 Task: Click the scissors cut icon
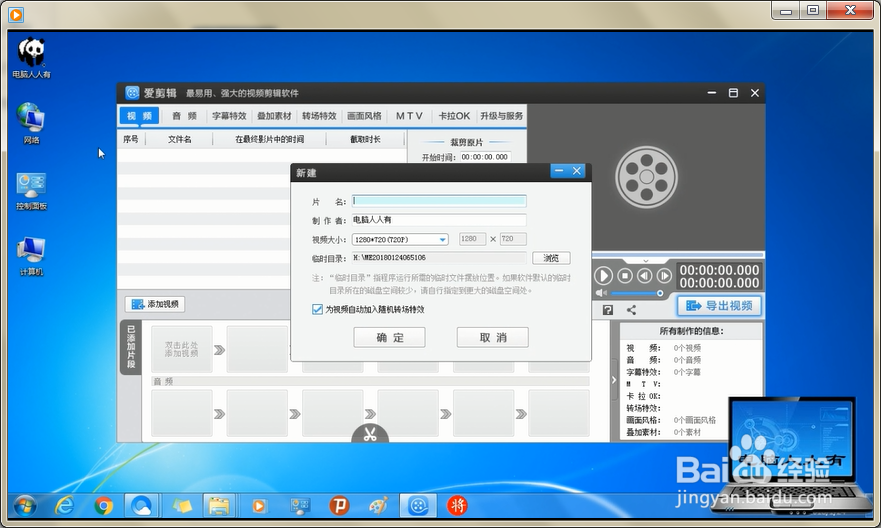pos(370,434)
